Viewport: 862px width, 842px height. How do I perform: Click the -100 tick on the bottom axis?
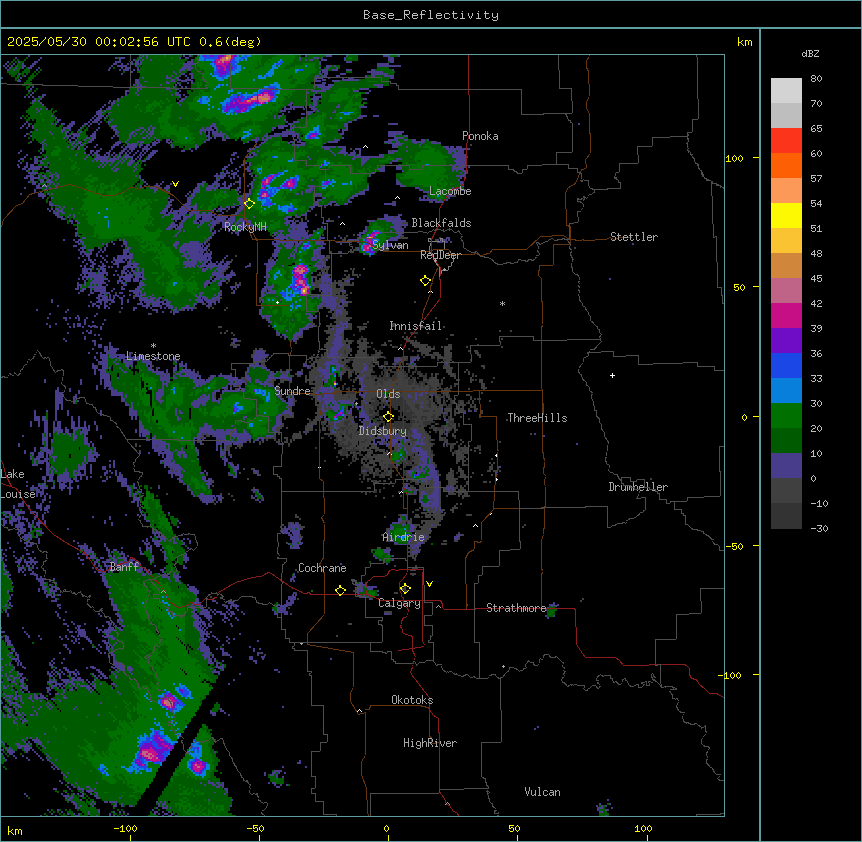(x=125, y=828)
